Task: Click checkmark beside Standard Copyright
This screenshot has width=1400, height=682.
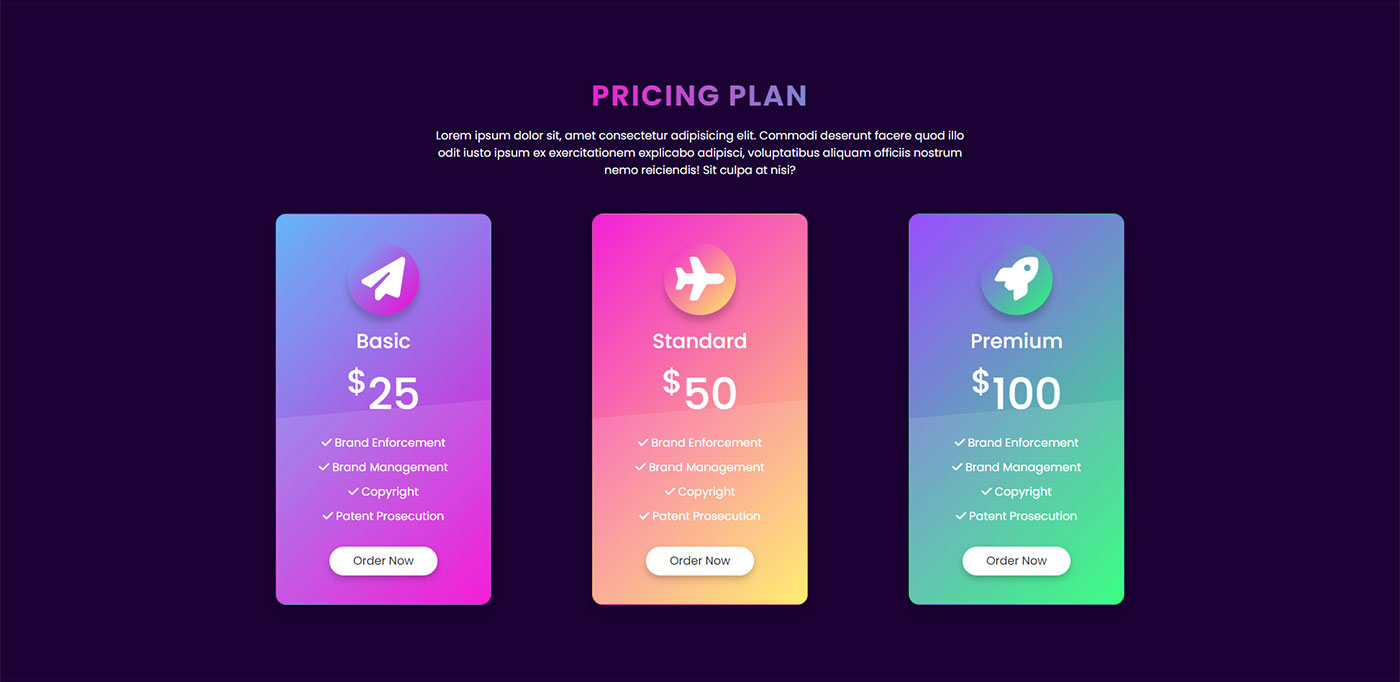Action: [x=670, y=491]
